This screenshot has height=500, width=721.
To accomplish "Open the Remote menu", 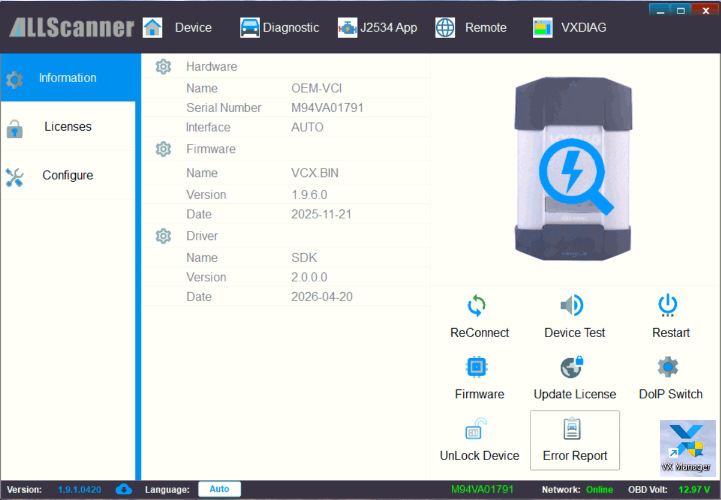I will tap(486, 28).
